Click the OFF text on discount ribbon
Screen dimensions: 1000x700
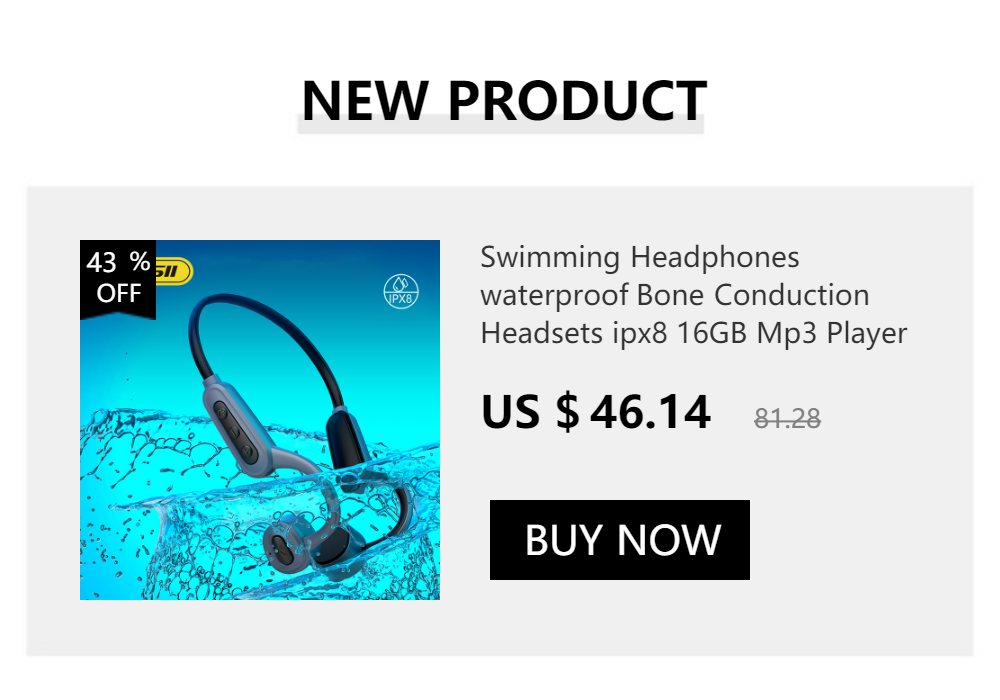119,293
